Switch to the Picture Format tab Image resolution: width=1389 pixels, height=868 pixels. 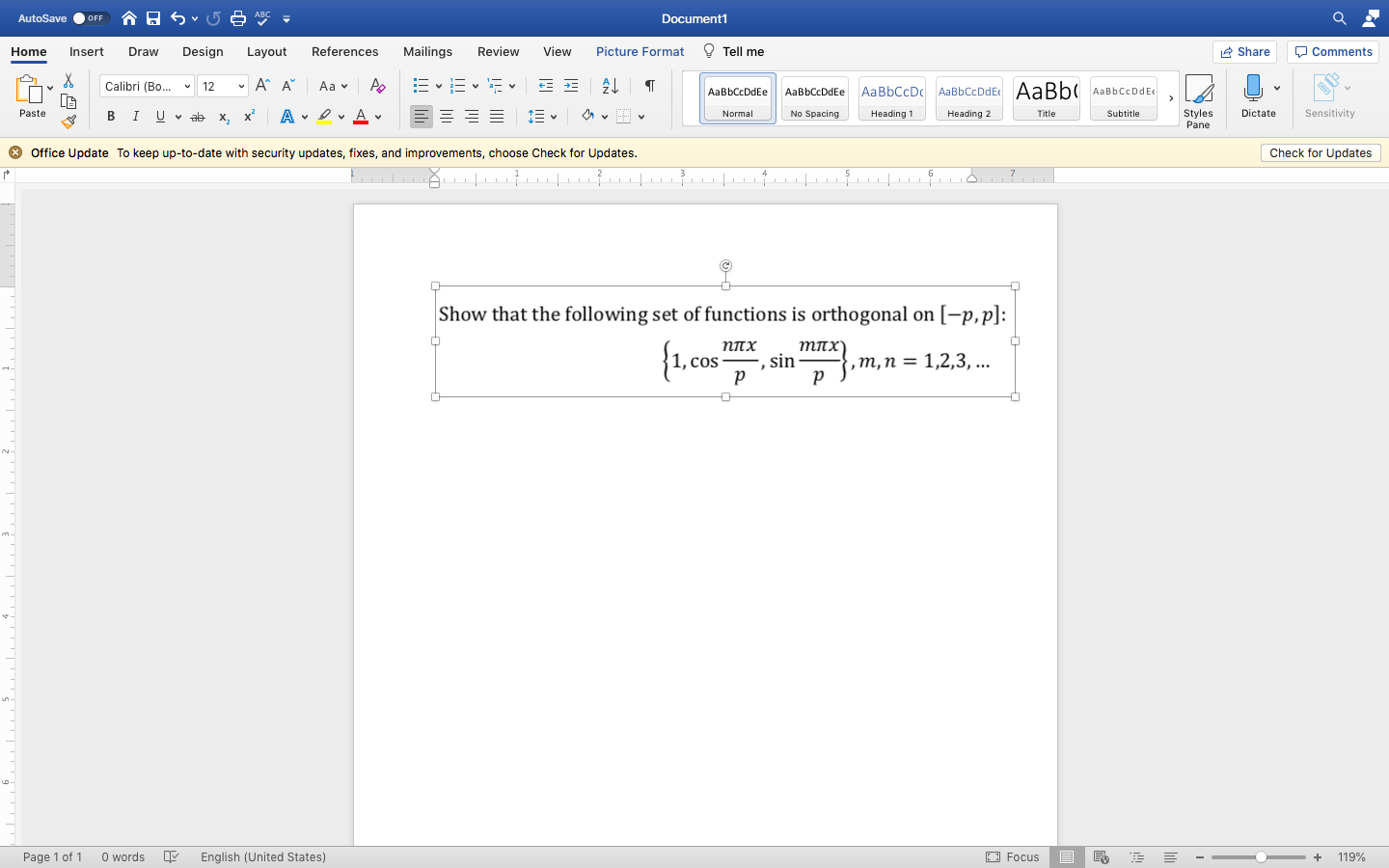[640, 51]
